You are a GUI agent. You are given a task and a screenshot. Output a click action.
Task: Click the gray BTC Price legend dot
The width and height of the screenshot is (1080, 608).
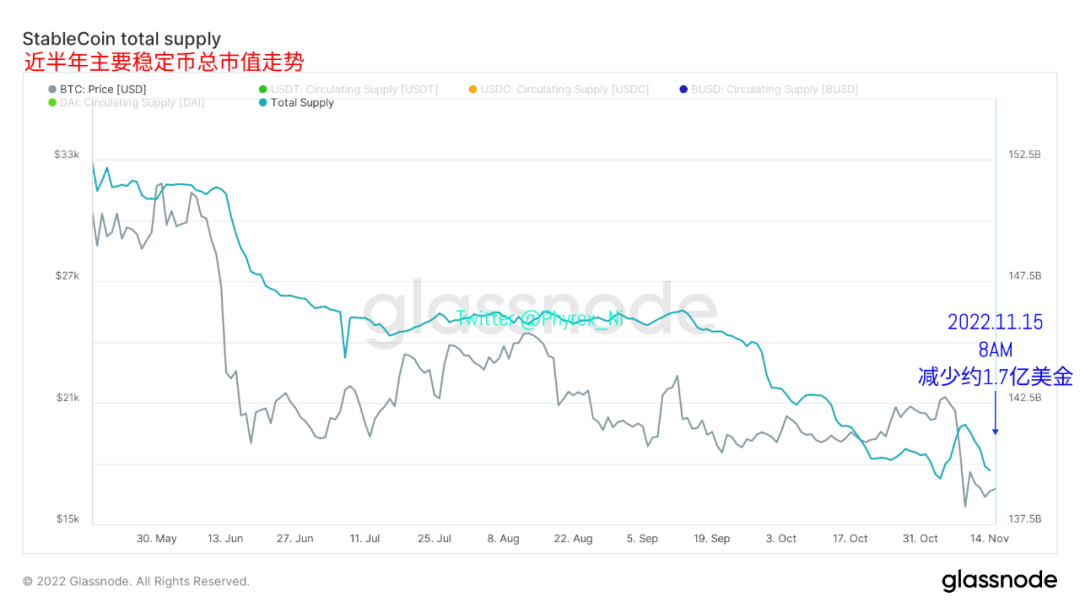coord(51,90)
